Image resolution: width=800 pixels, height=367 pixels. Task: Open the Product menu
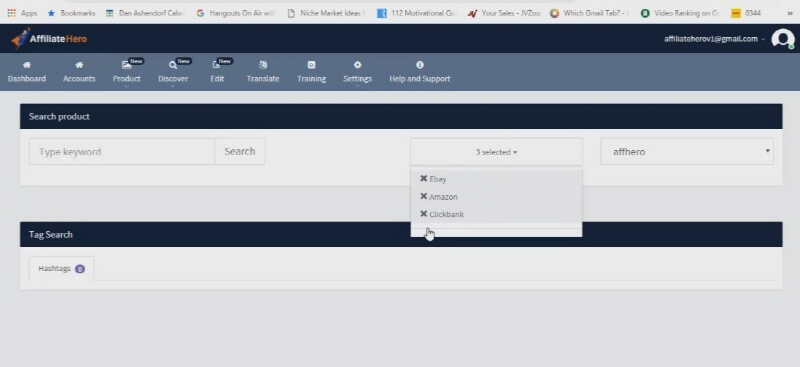[x=127, y=79]
